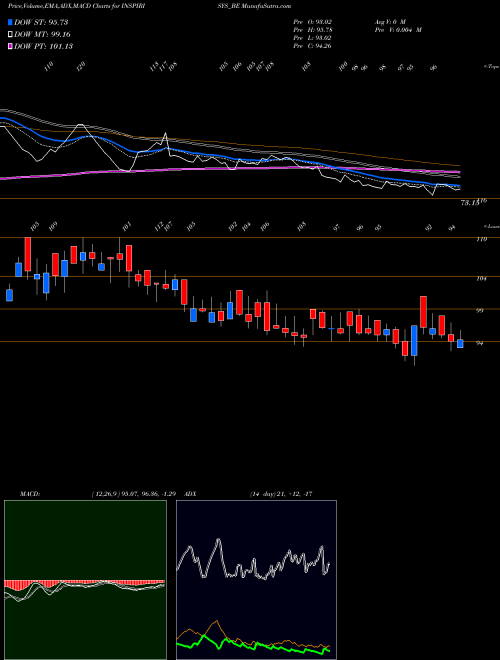This screenshot has height=660, width=500.
Task: Click the magenta DOW PT legend swatch
Action: (11, 46)
